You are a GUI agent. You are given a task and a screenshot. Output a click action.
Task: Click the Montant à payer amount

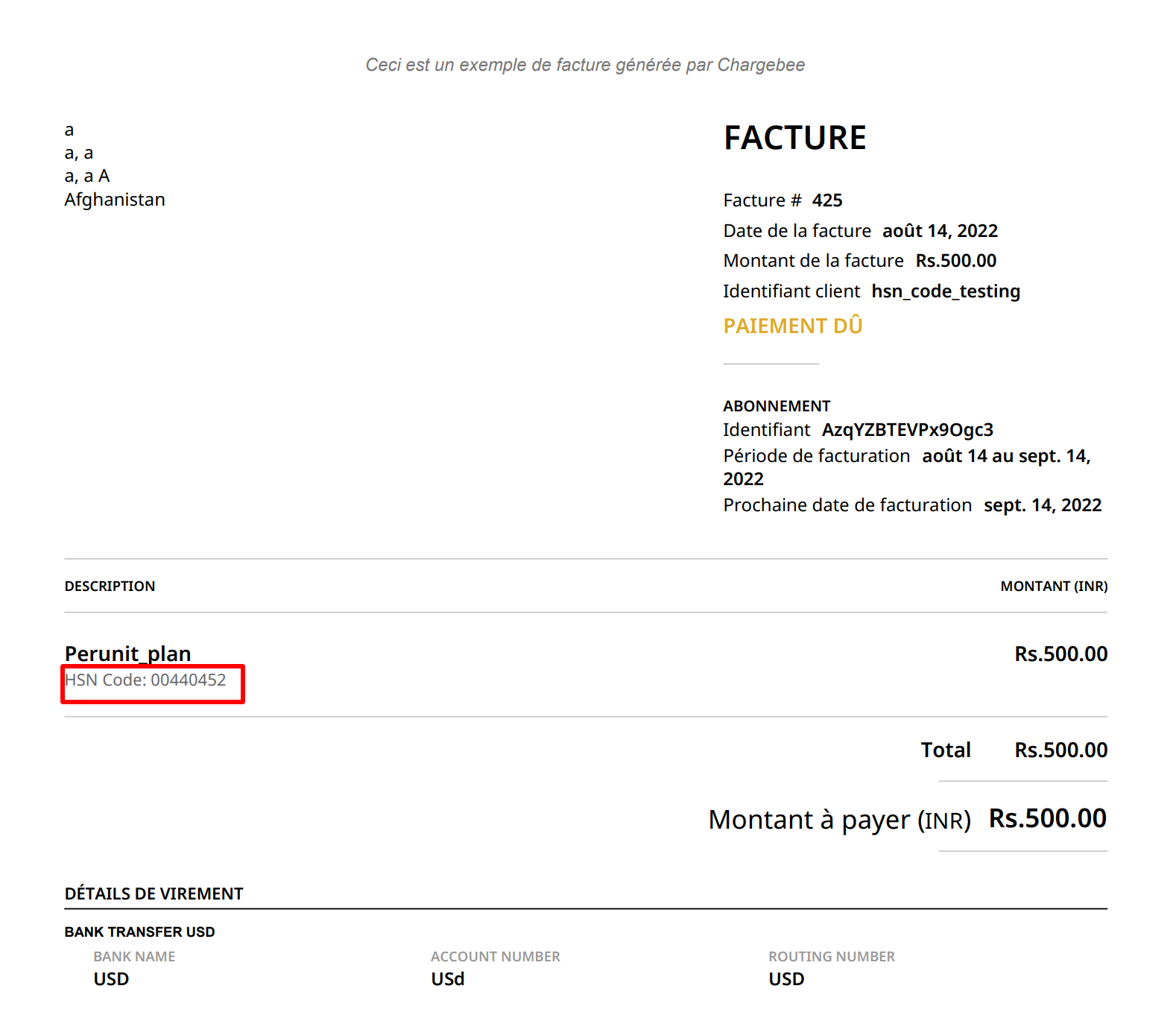coord(1047,818)
